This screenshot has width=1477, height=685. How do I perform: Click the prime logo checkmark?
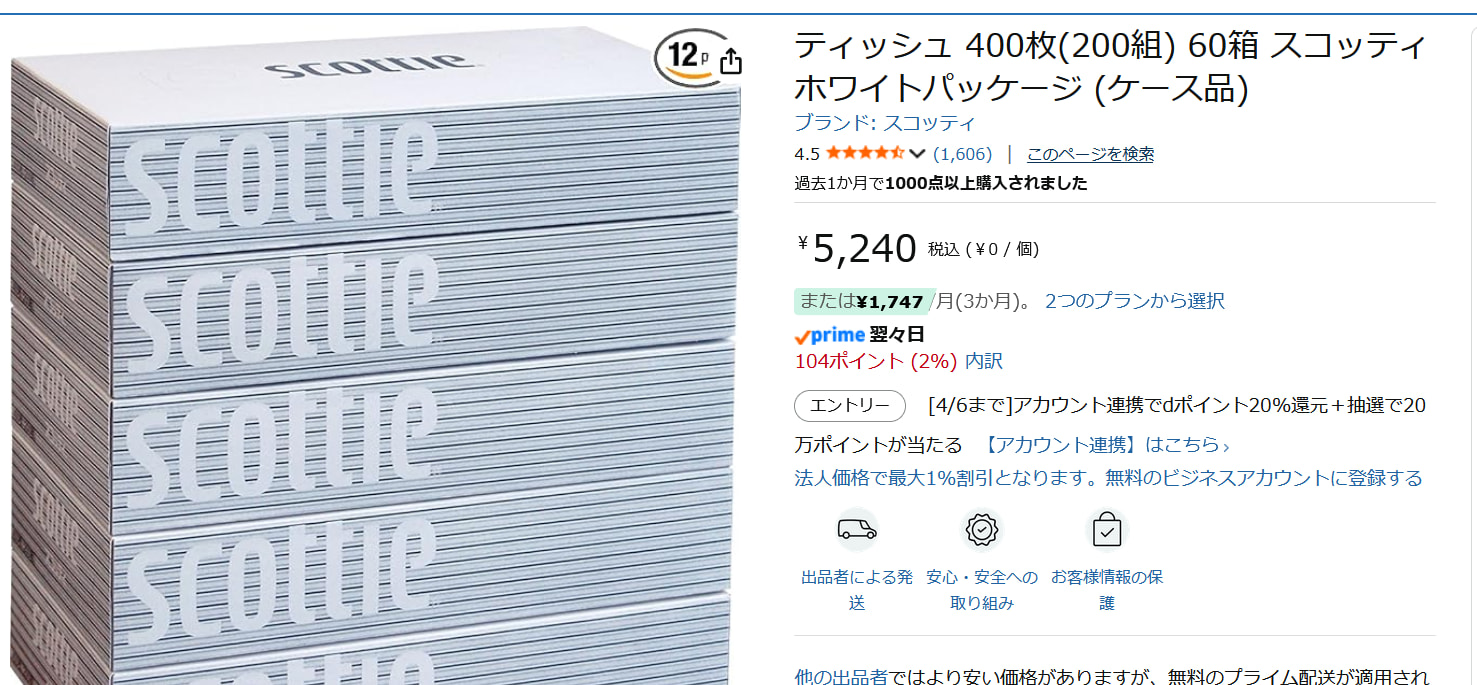click(802, 337)
